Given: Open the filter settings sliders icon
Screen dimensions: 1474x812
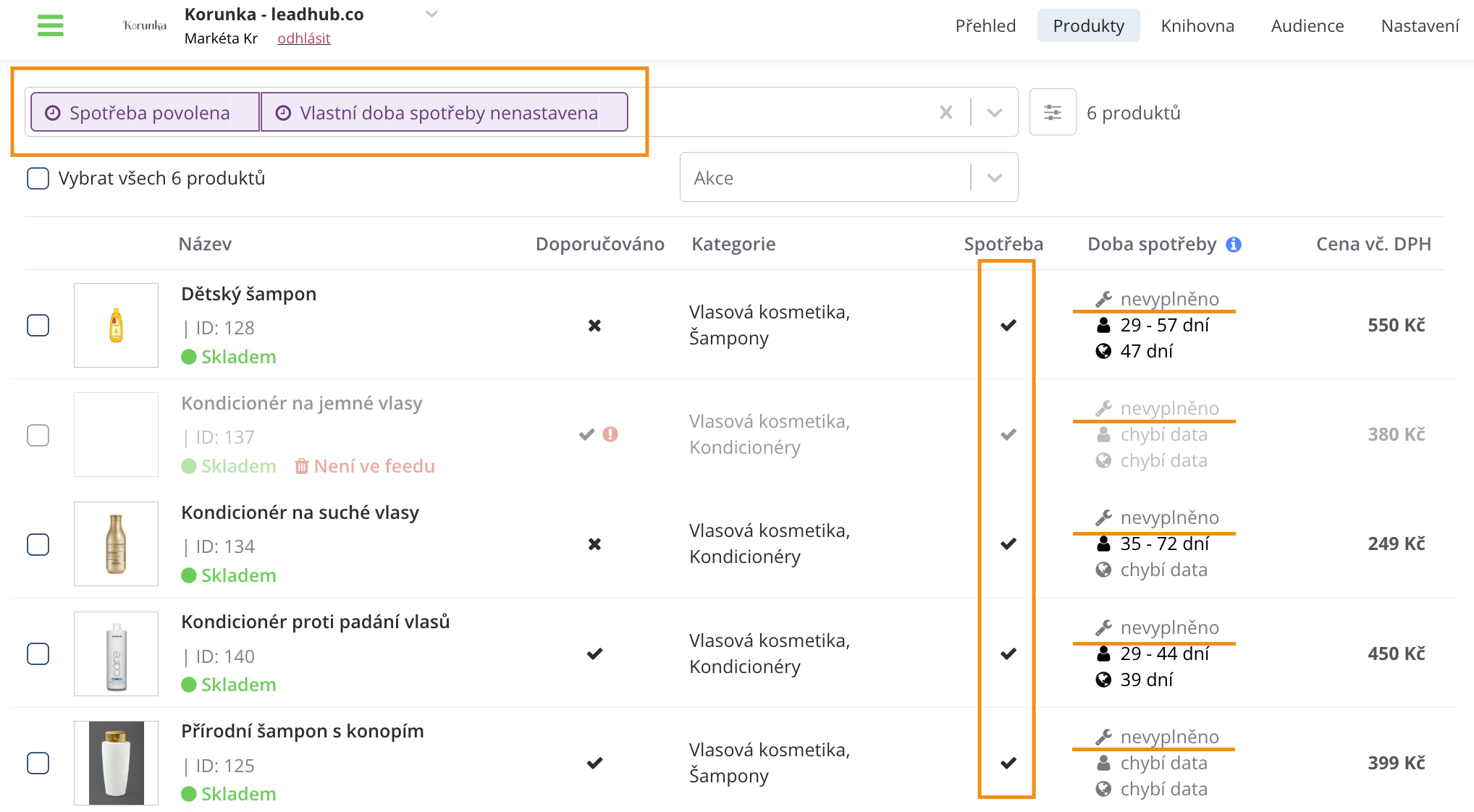Looking at the screenshot, I should [x=1053, y=112].
